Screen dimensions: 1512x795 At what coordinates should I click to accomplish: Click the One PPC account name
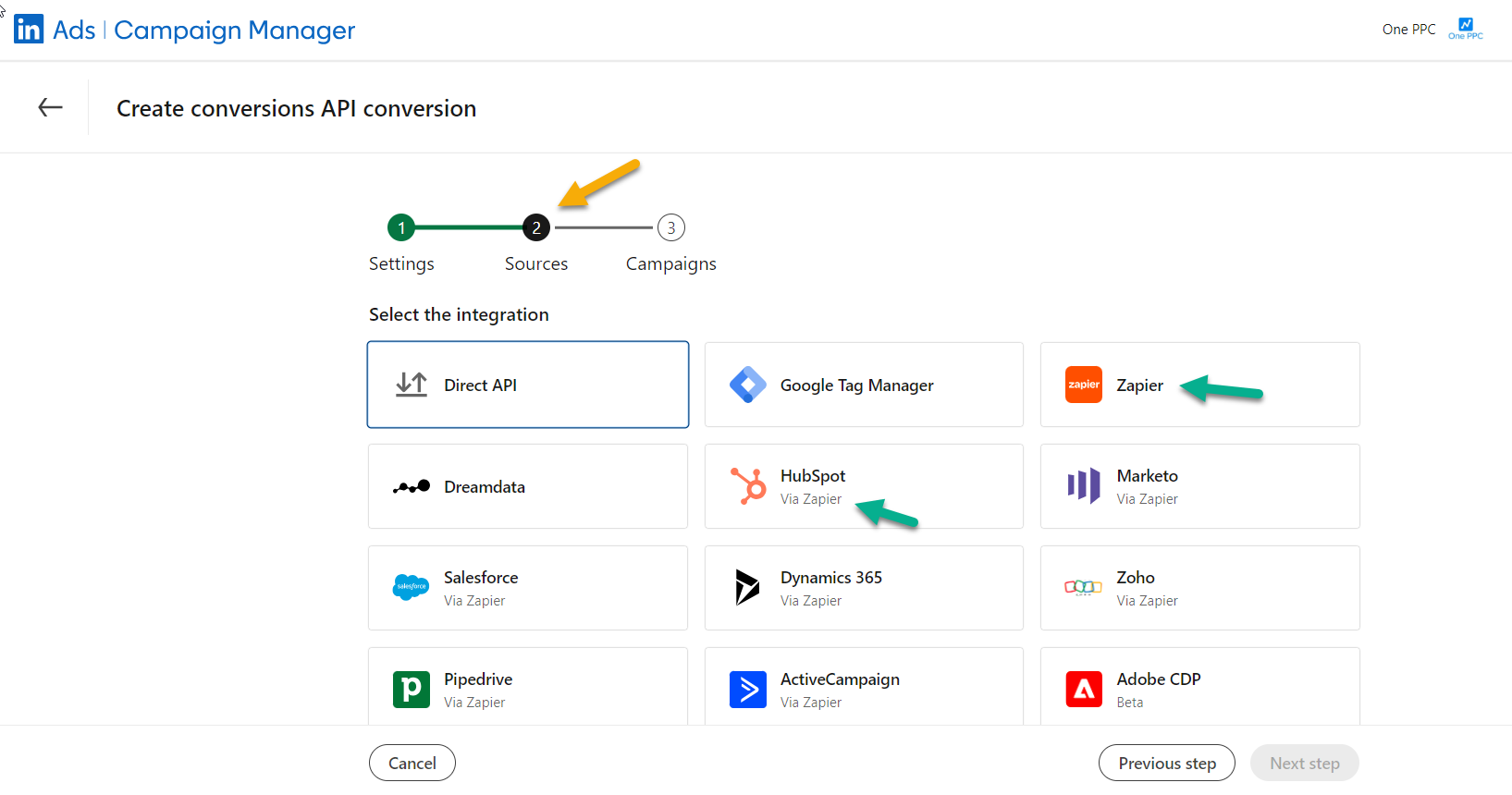(x=1409, y=30)
